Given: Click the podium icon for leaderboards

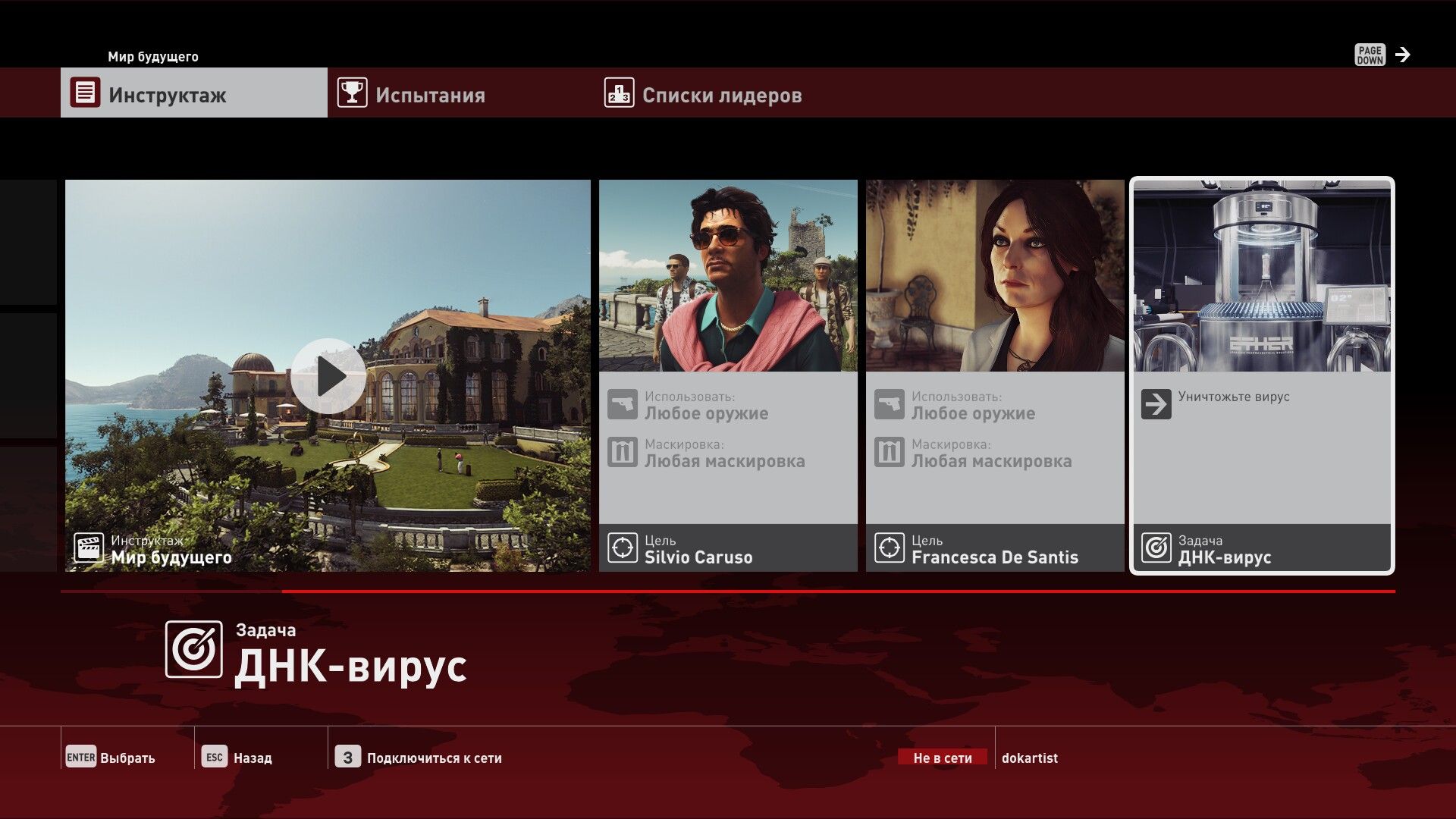Looking at the screenshot, I should click(619, 93).
